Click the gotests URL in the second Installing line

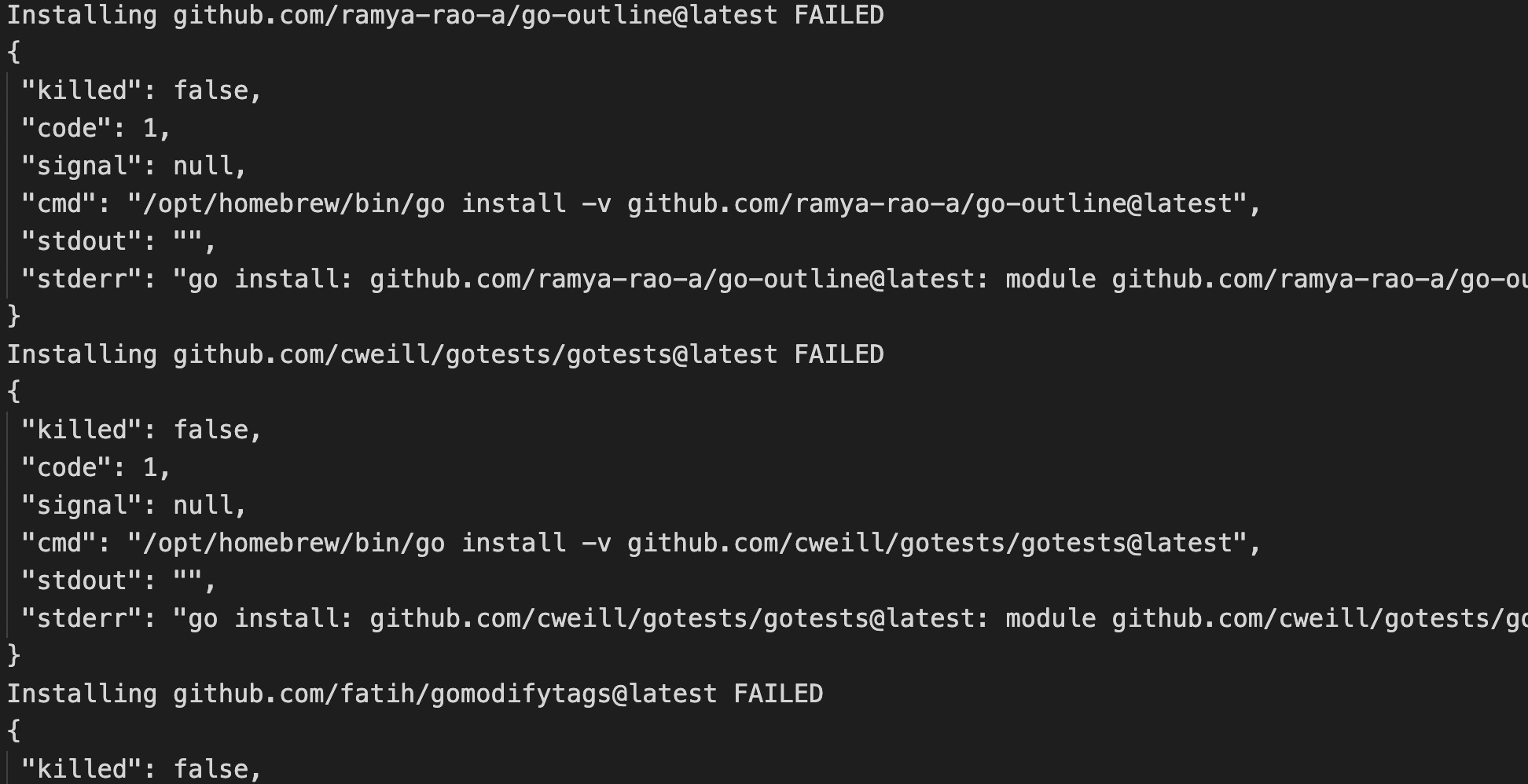coord(475,354)
